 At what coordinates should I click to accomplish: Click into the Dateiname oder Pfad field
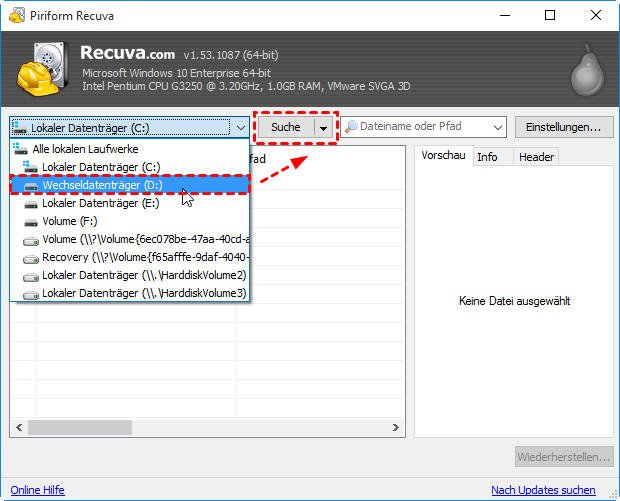pyautogui.click(x=423, y=127)
